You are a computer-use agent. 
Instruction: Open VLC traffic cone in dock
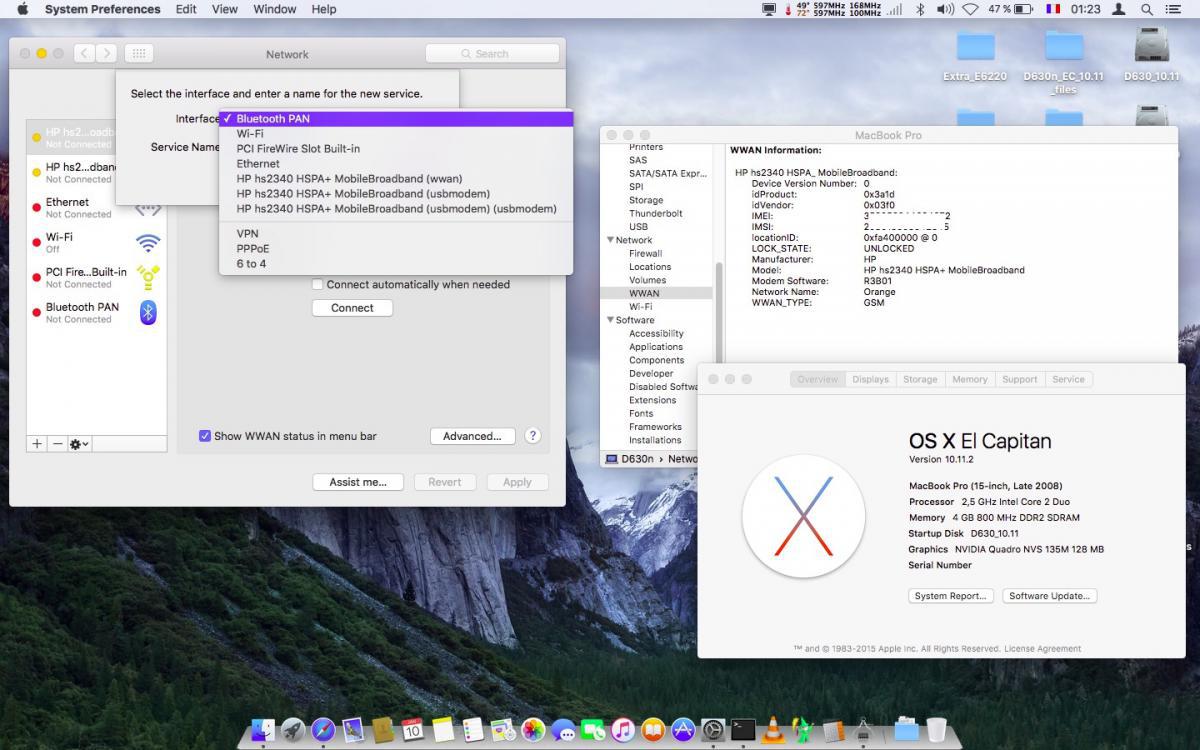point(773,729)
